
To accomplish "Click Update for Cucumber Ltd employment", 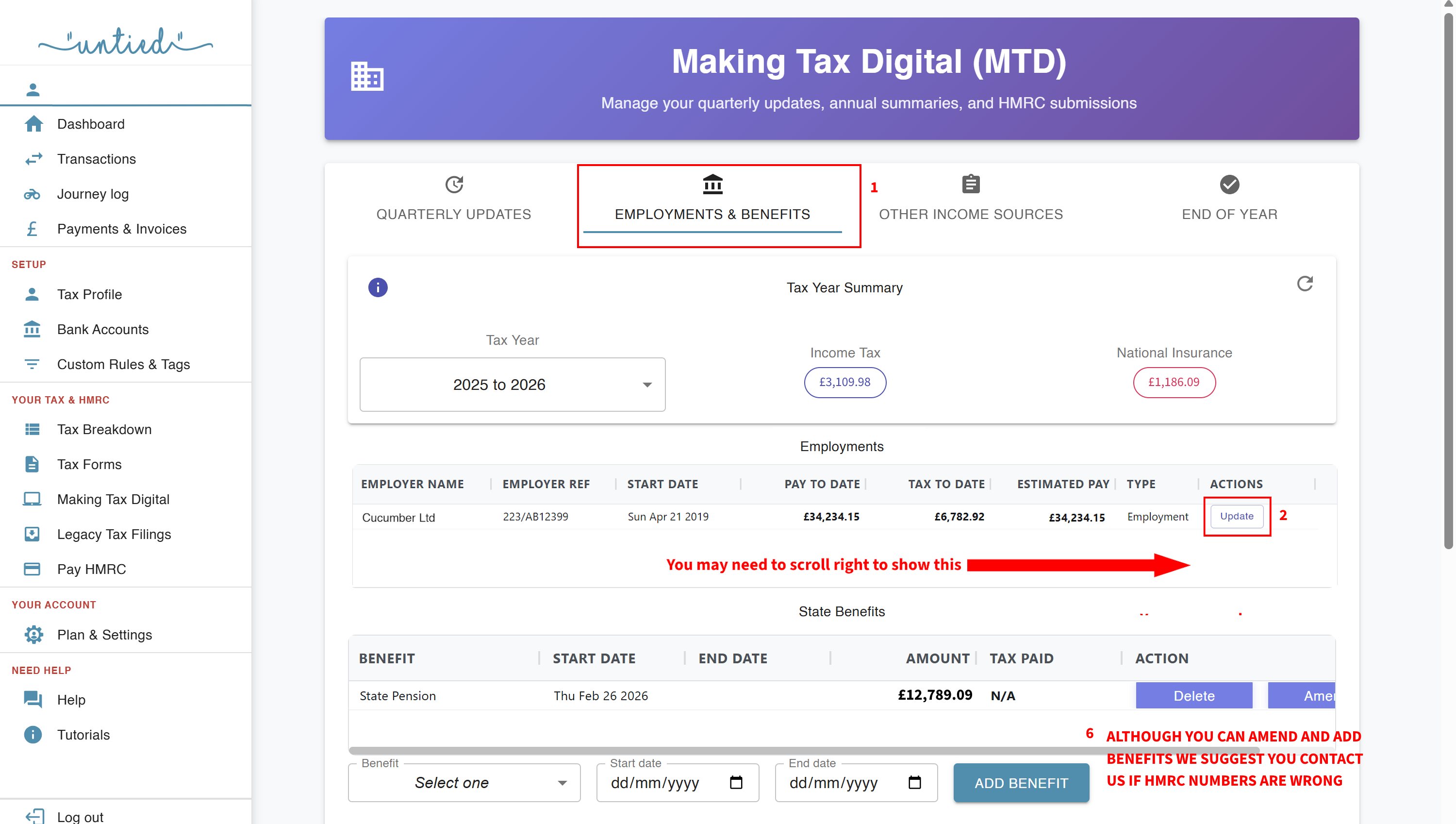I will click(1237, 516).
